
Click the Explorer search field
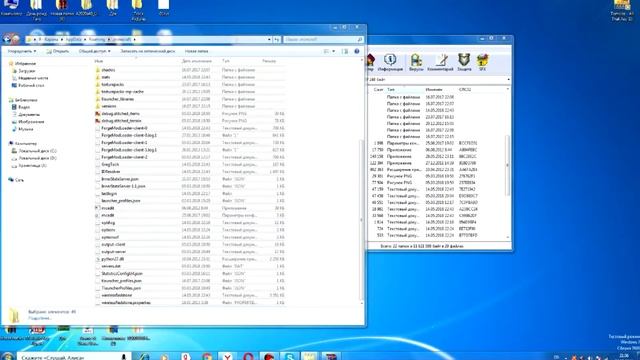coord(323,40)
